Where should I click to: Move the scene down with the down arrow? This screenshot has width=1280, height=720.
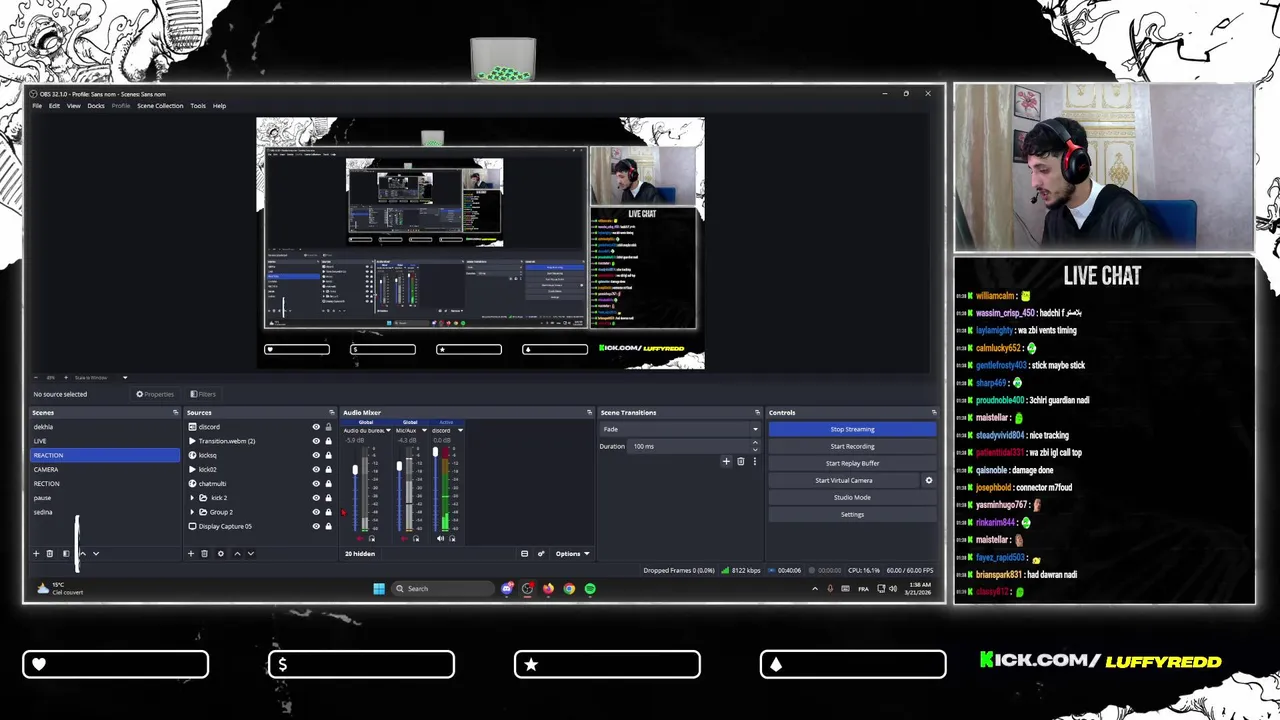96,553
